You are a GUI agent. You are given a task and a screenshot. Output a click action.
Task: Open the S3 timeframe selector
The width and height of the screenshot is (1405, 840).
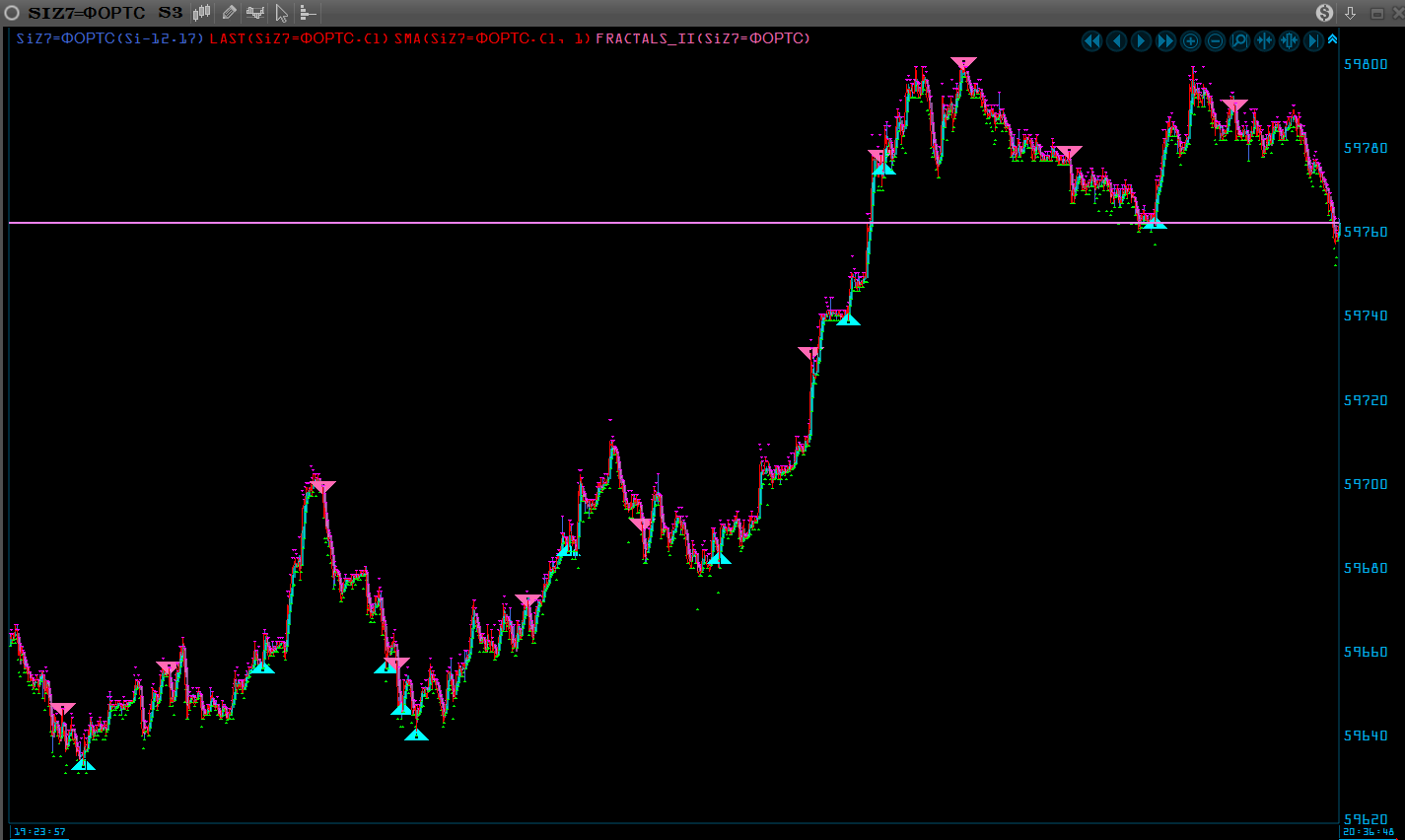click(170, 13)
